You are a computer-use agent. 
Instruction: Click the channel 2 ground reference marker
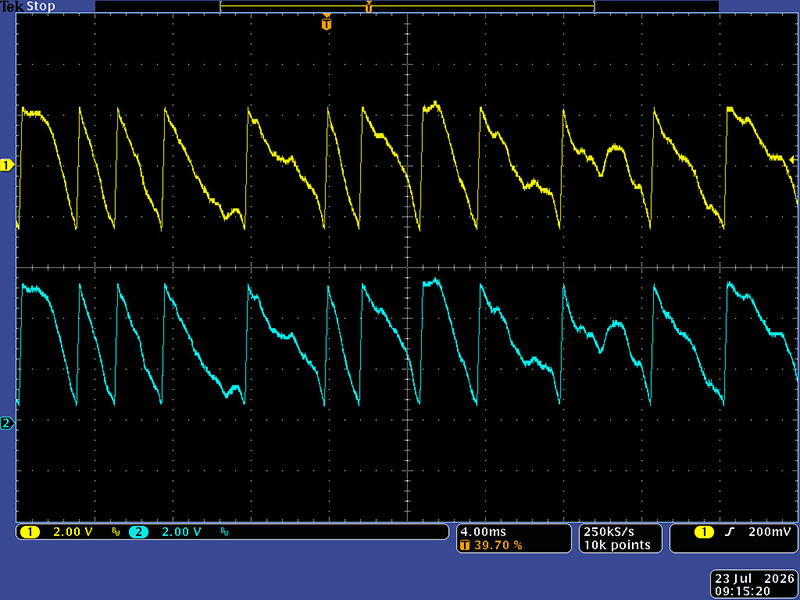pyautogui.click(x=7, y=423)
